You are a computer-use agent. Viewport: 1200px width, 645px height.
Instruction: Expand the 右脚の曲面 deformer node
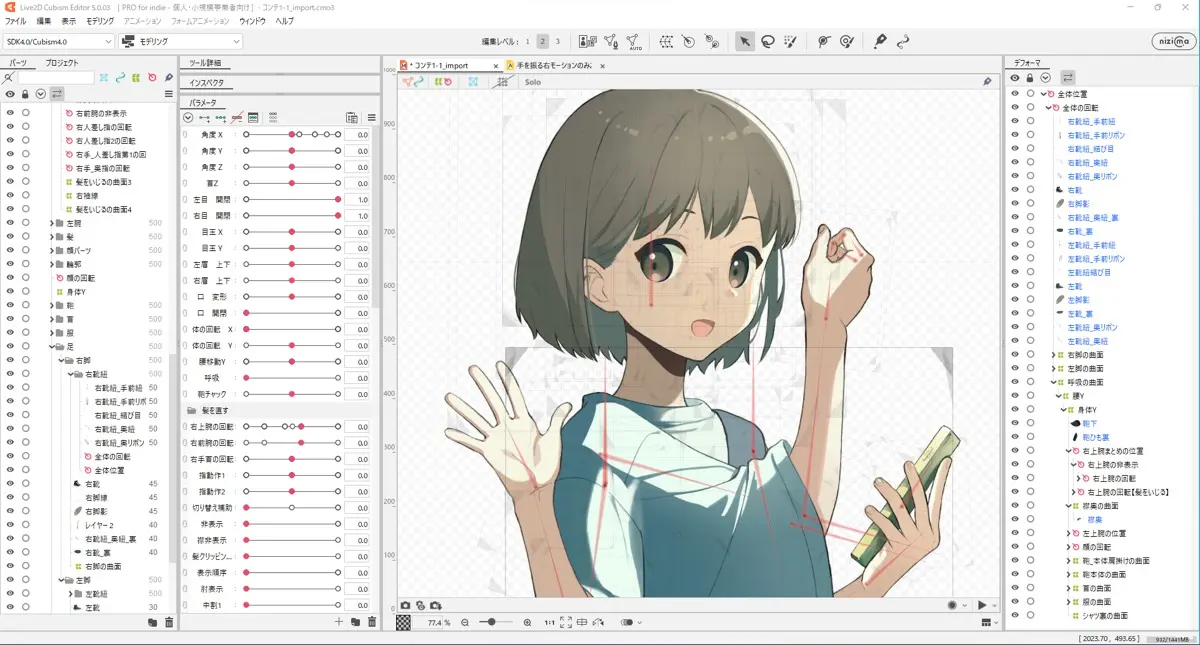click(x=1055, y=355)
